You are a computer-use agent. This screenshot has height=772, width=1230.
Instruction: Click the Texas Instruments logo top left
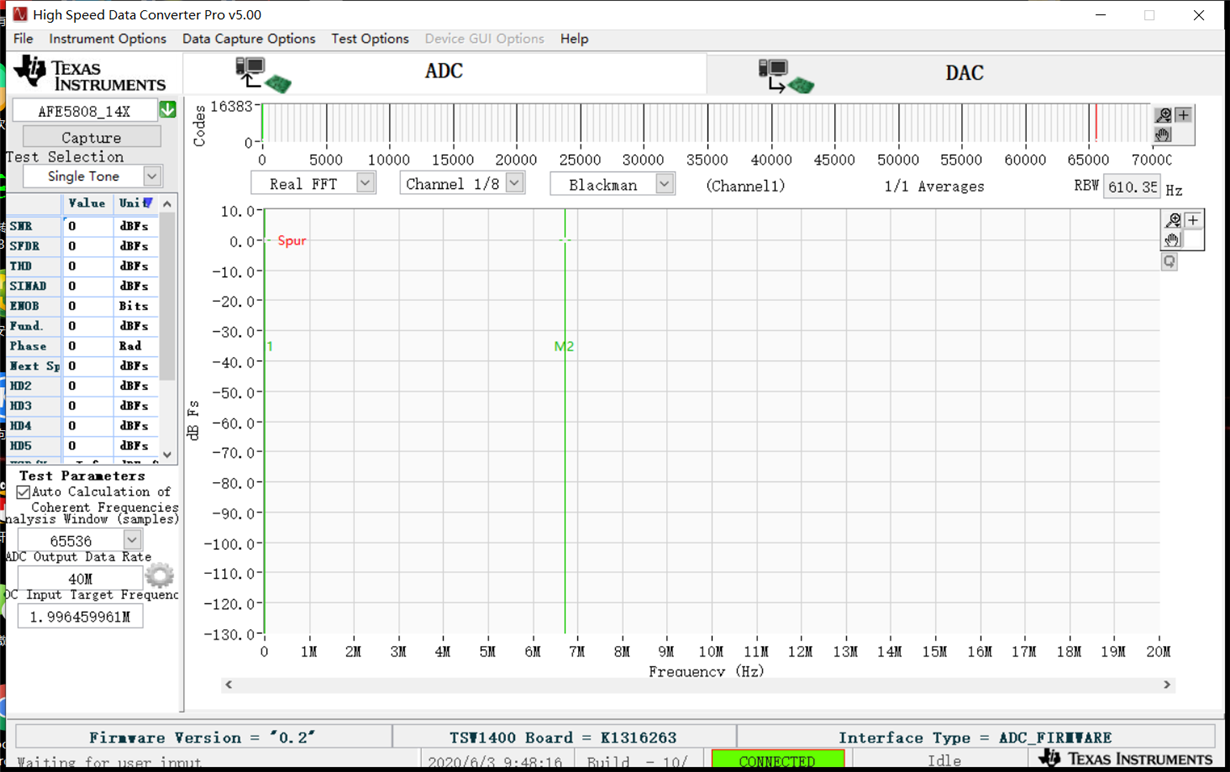click(90, 74)
